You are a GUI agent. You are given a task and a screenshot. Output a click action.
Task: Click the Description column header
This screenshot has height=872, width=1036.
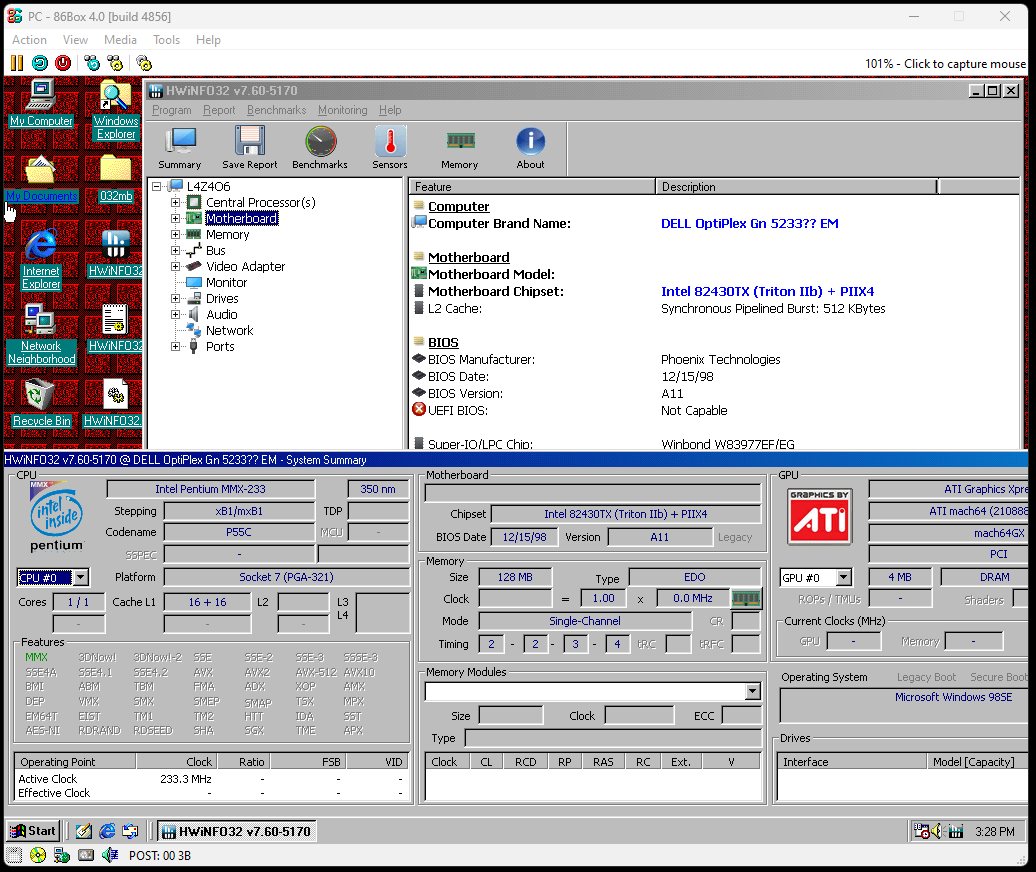point(796,187)
